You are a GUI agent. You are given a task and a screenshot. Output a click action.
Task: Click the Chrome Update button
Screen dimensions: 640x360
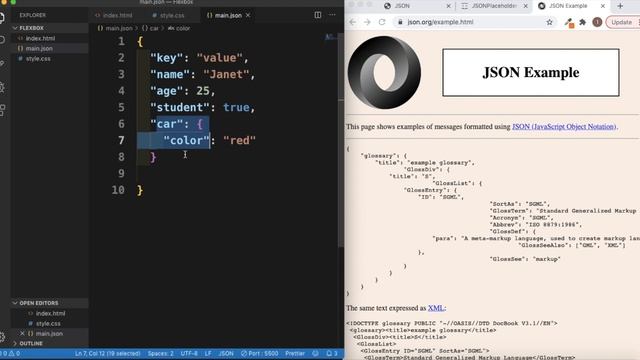click(622, 22)
